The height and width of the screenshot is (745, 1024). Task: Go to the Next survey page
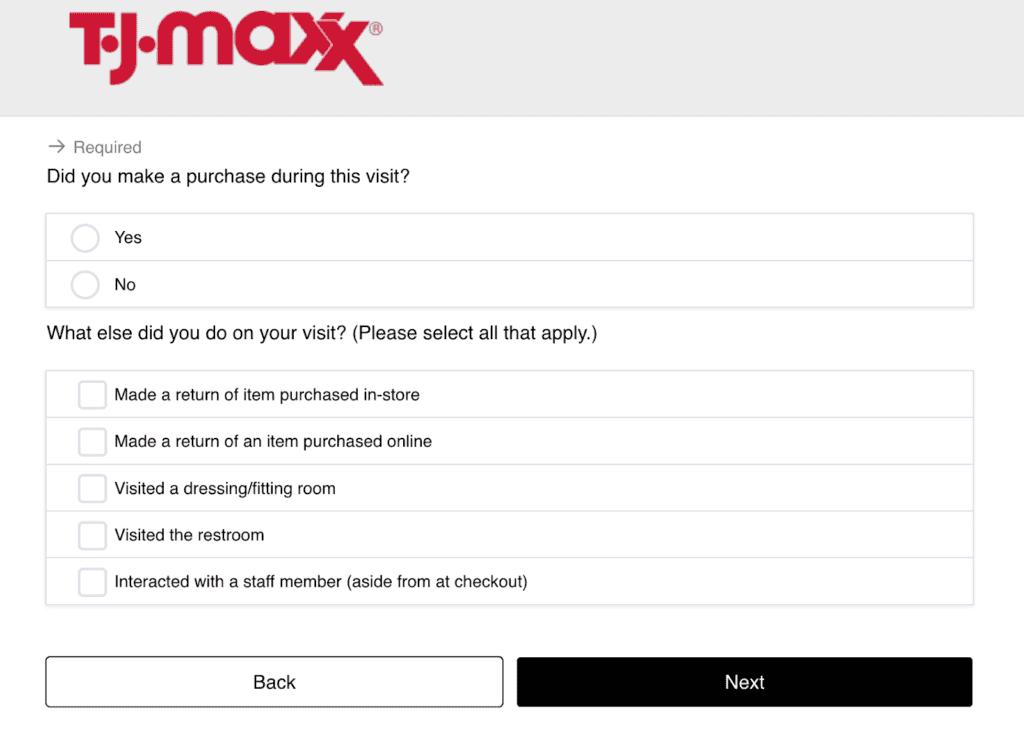[x=744, y=682]
